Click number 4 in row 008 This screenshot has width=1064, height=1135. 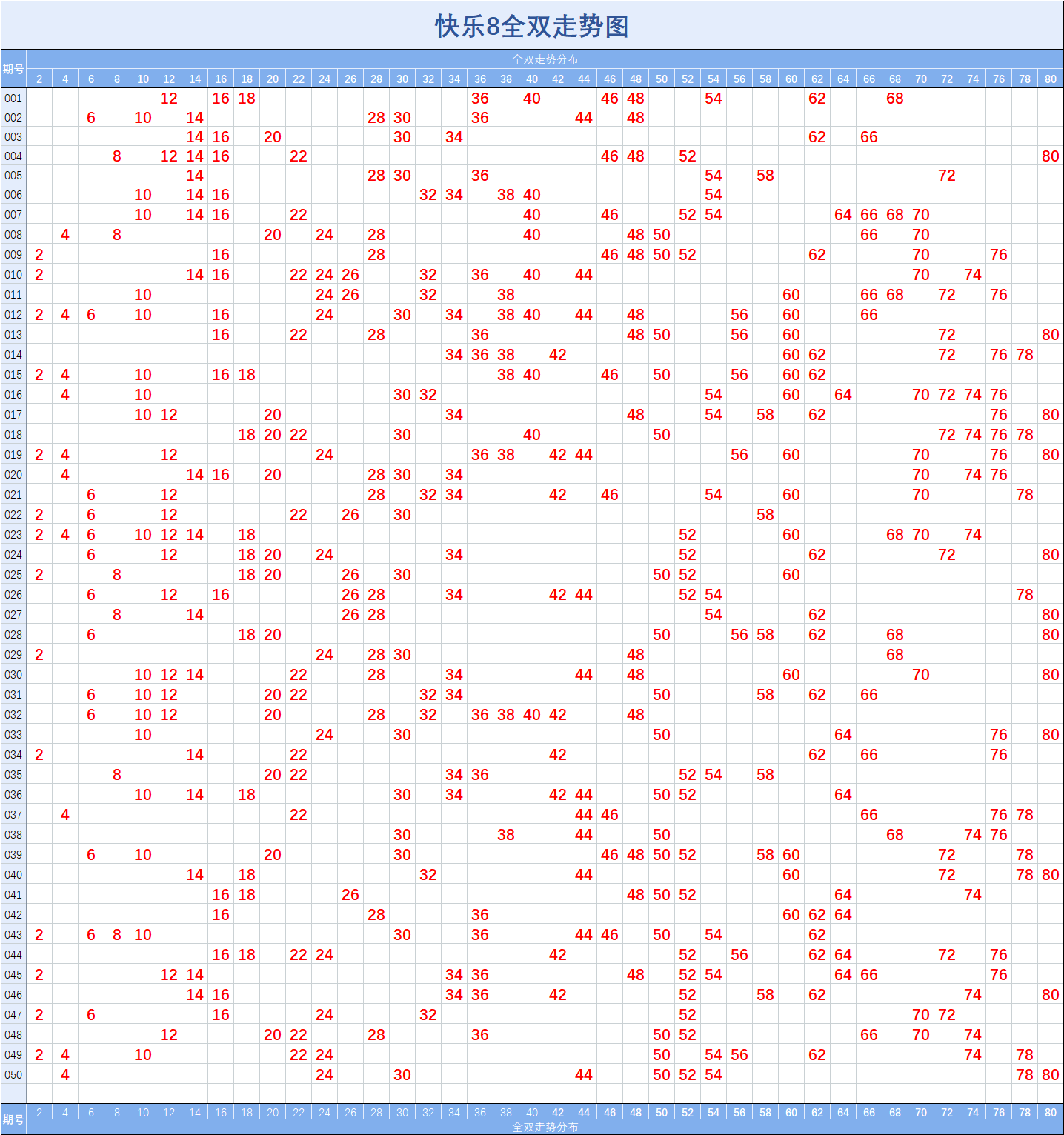coord(65,235)
